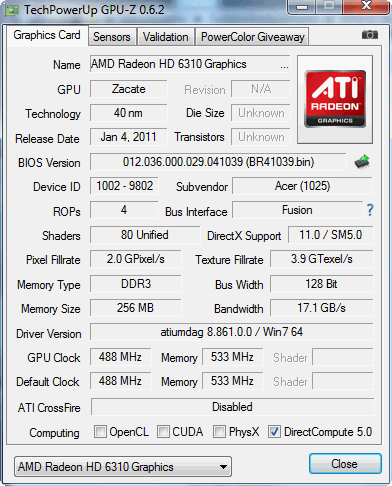Open the Validation tab
The image size is (392, 486).
click(x=166, y=37)
